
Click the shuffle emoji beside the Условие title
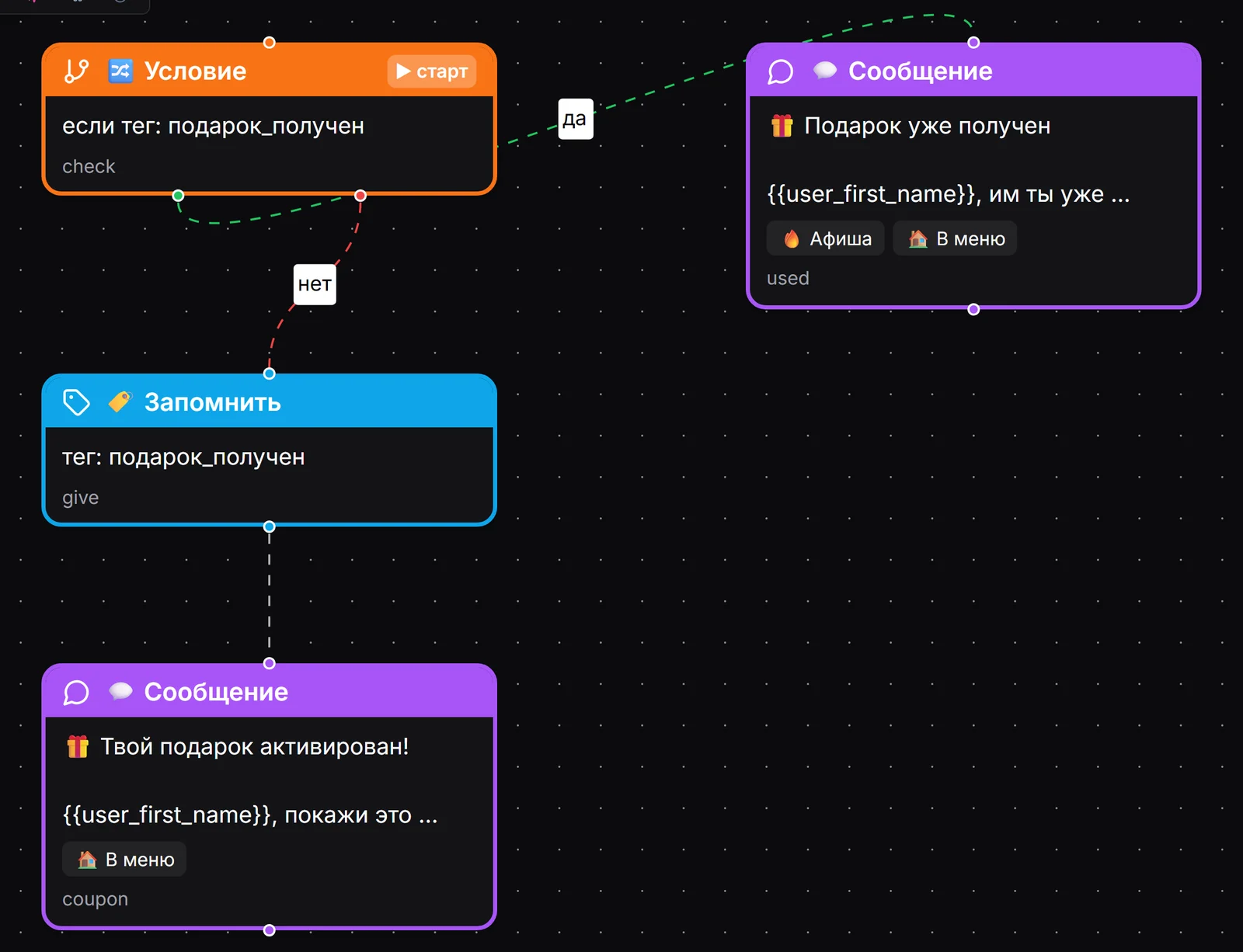coord(120,71)
